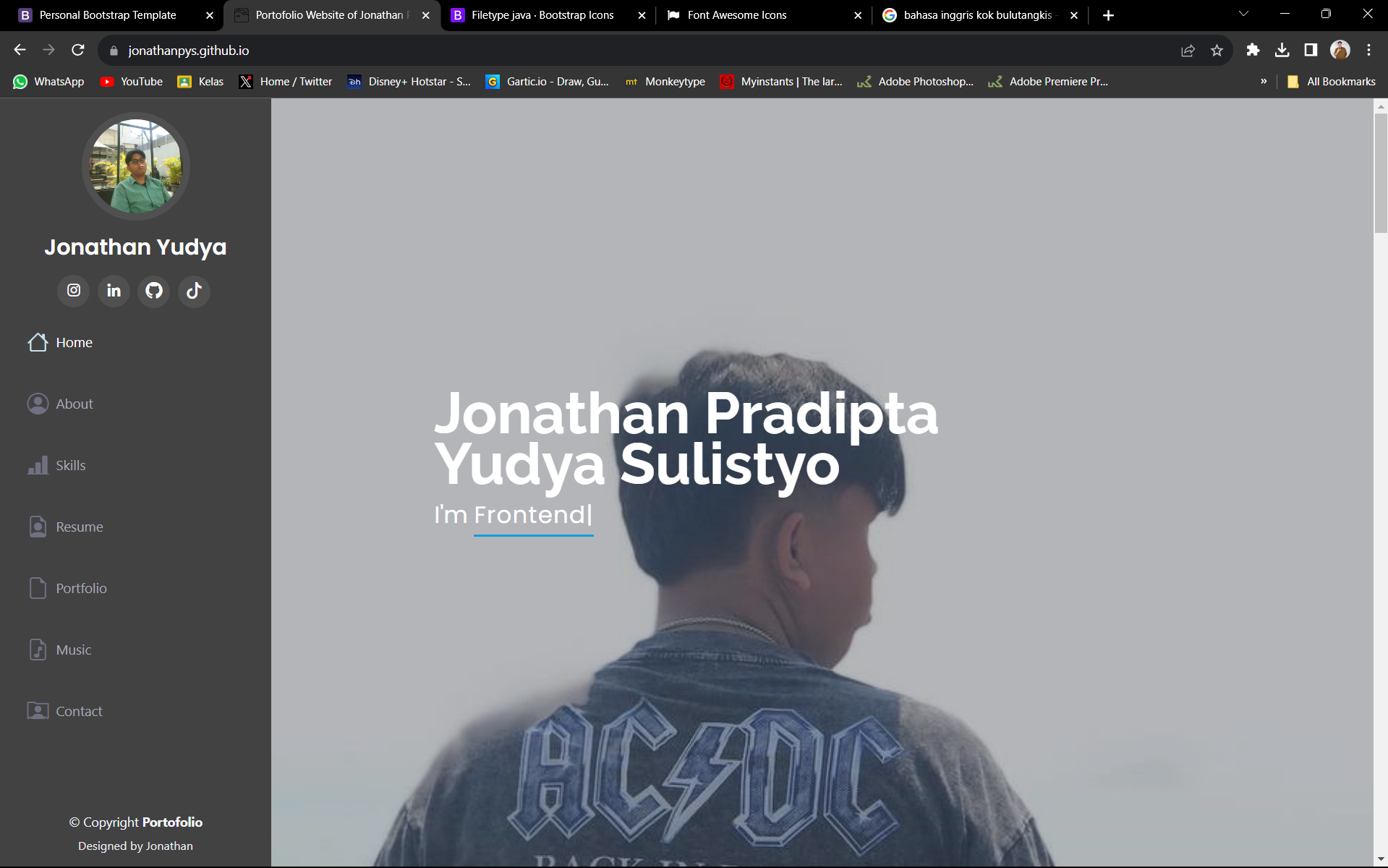Open the Instagram social icon

coord(74,291)
